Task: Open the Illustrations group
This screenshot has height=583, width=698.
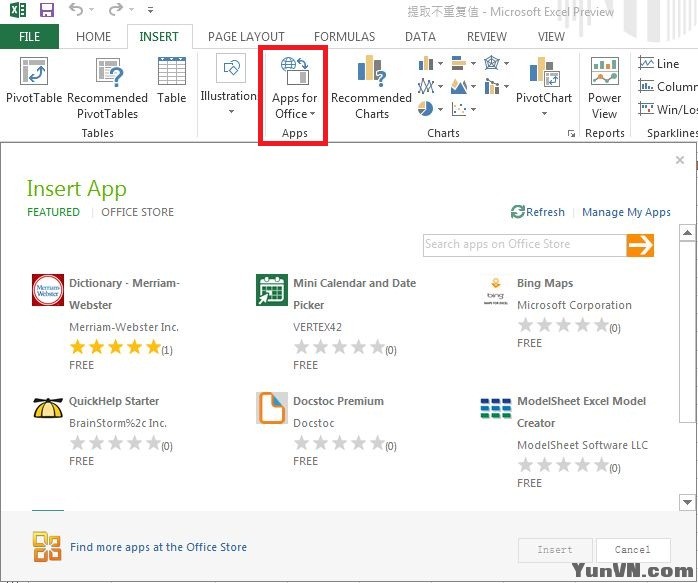Action: [x=229, y=84]
